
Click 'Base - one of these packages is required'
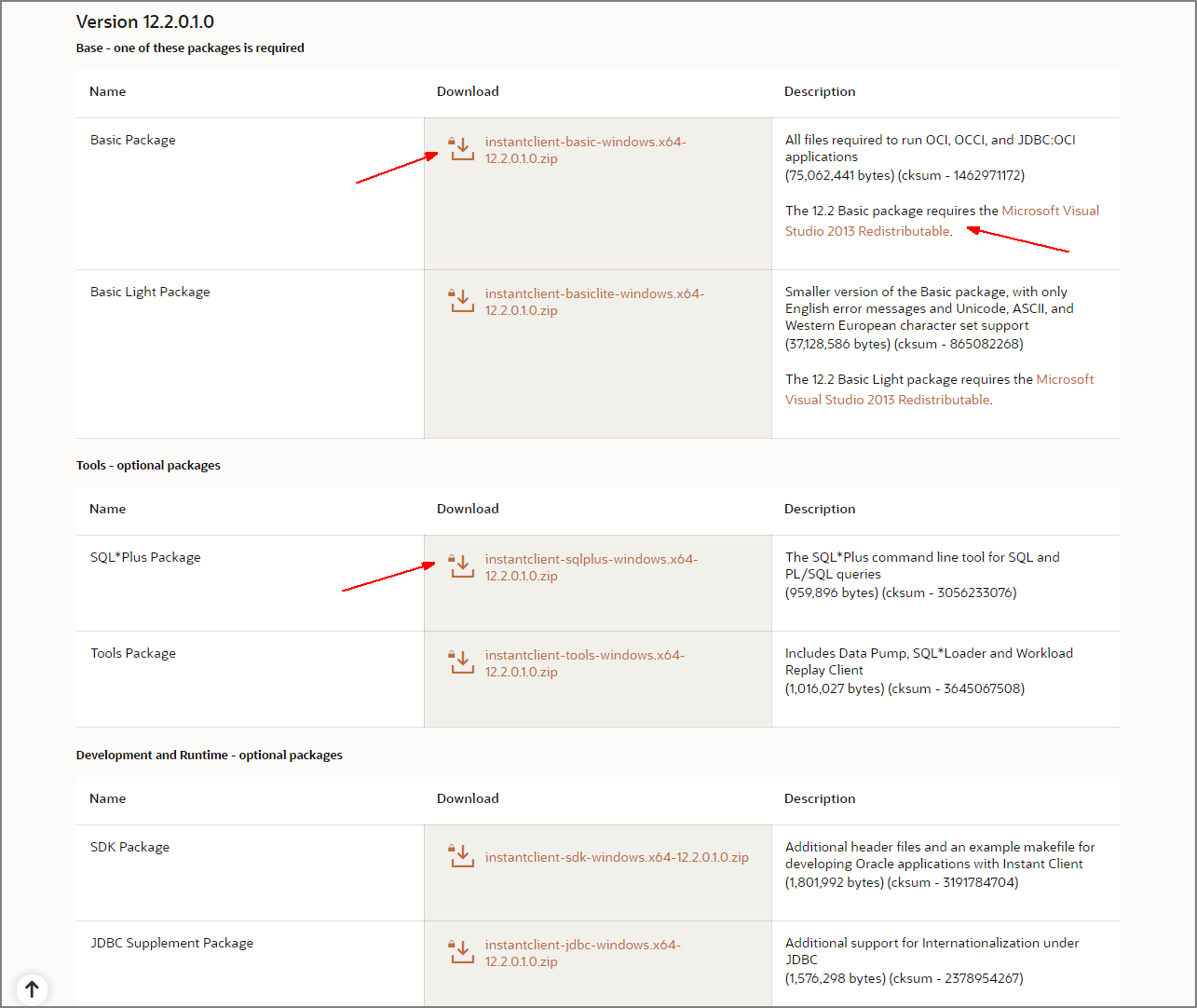[x=190, y=48]
